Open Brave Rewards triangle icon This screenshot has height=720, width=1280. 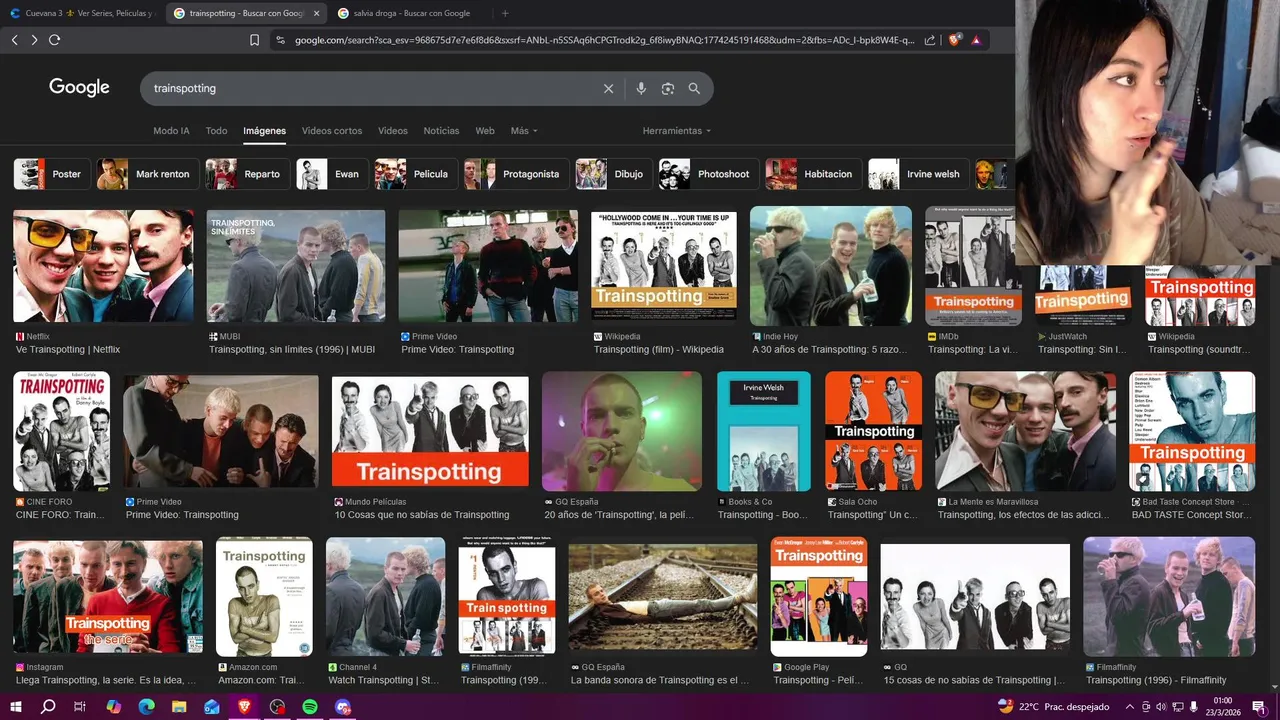pos(976,40)
